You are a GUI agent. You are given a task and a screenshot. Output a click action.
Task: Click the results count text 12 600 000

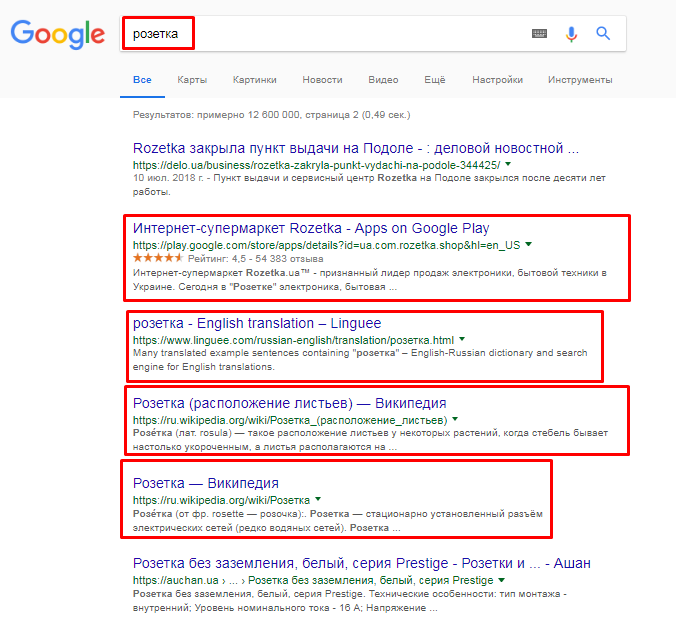(x=272, y=115)
